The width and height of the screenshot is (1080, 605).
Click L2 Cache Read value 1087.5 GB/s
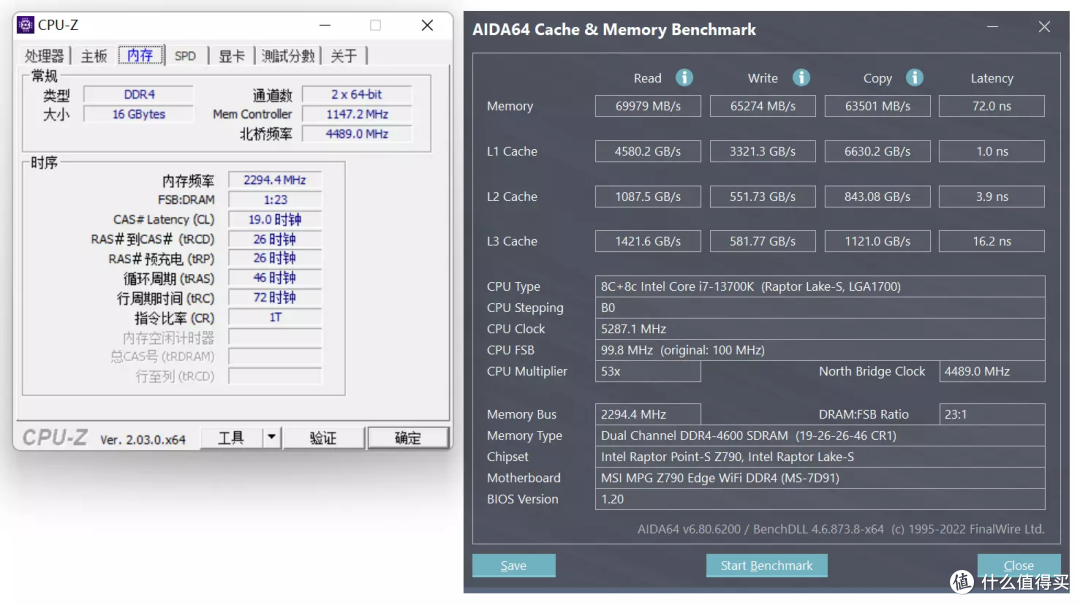pos(648,196)
